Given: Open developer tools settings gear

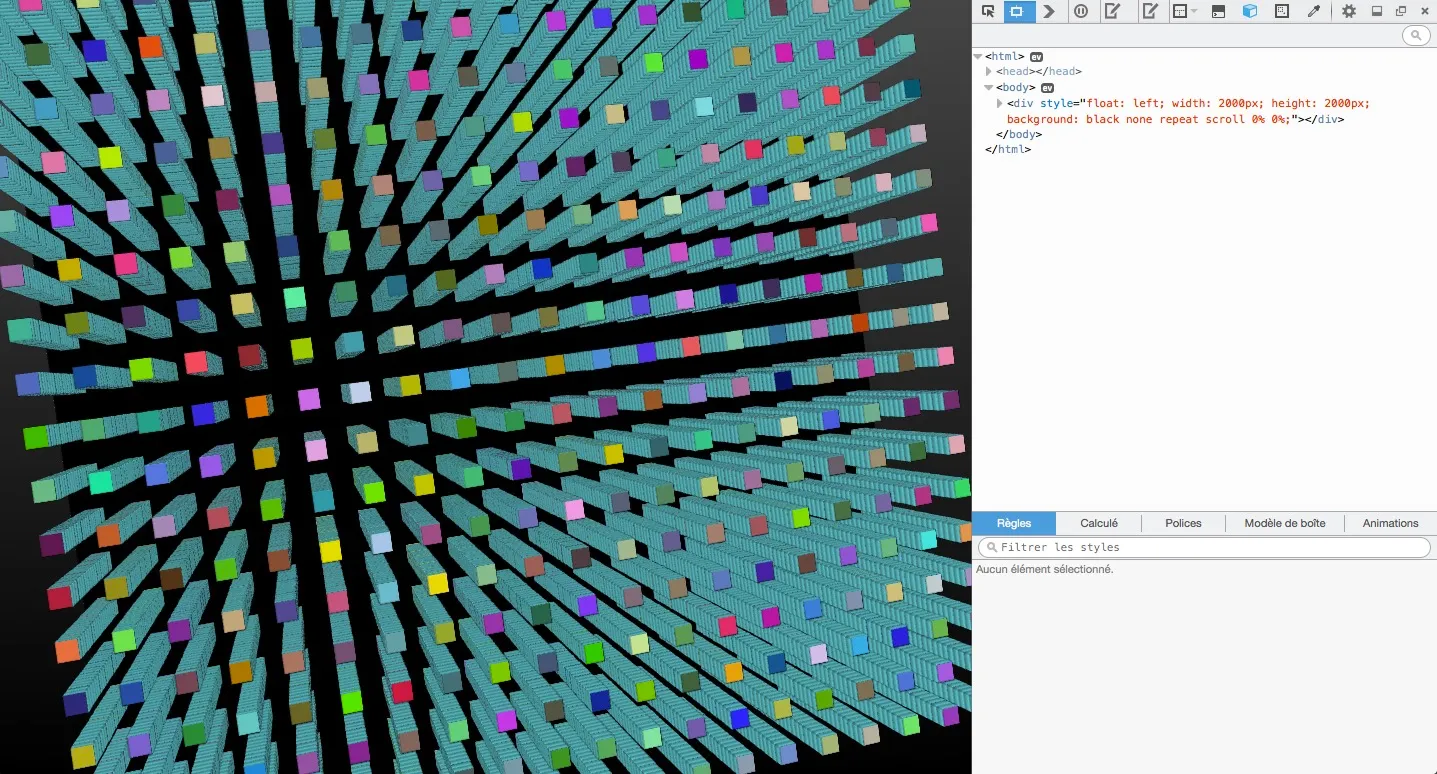Looking at the screenshot, I should [x=1349, y=11].
